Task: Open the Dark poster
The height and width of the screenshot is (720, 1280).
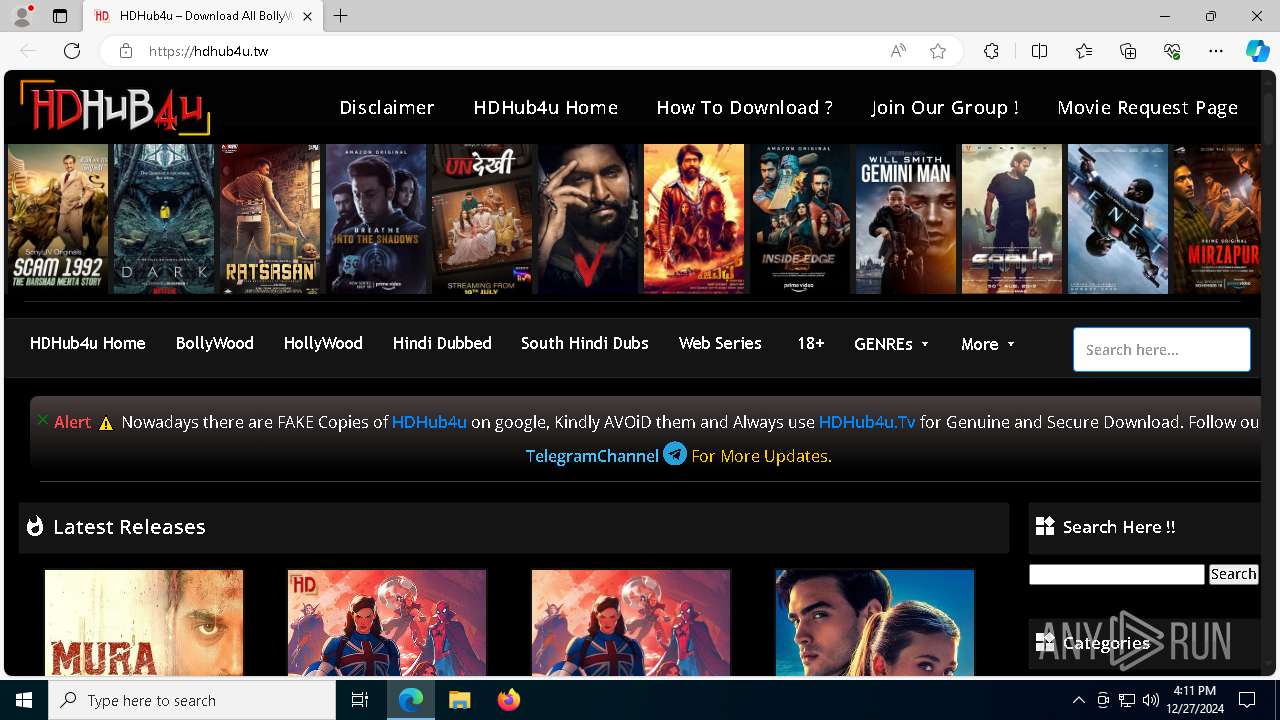Action: (164, 218)
